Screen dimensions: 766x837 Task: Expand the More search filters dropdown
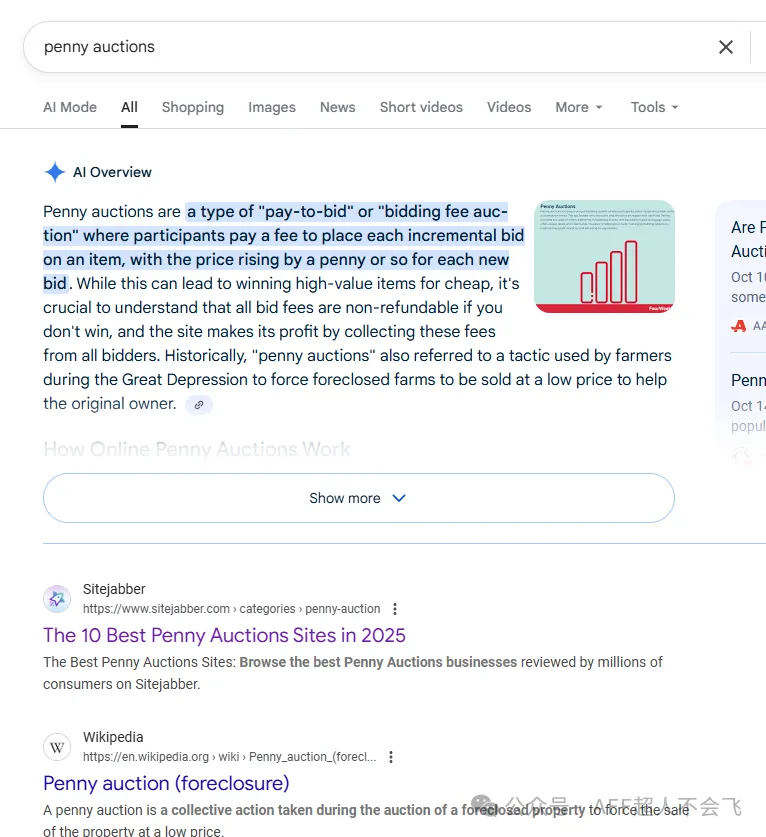pos(579,107)
